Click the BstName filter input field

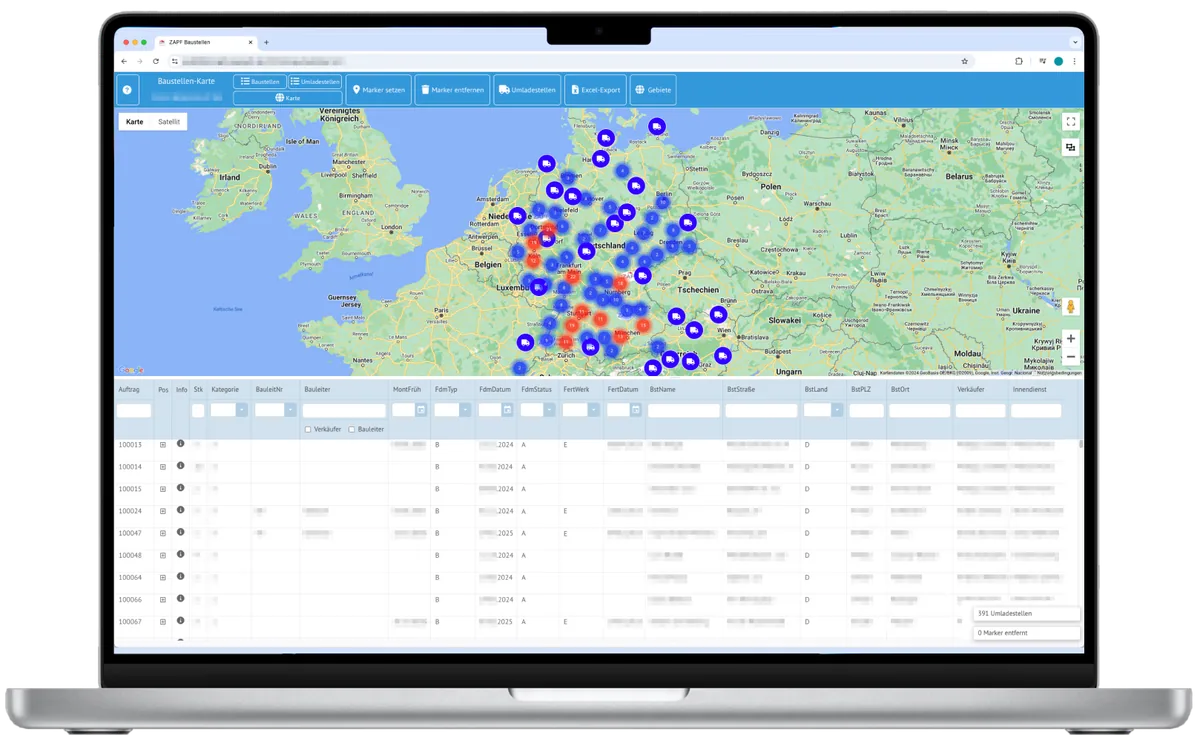pos(684,410)
